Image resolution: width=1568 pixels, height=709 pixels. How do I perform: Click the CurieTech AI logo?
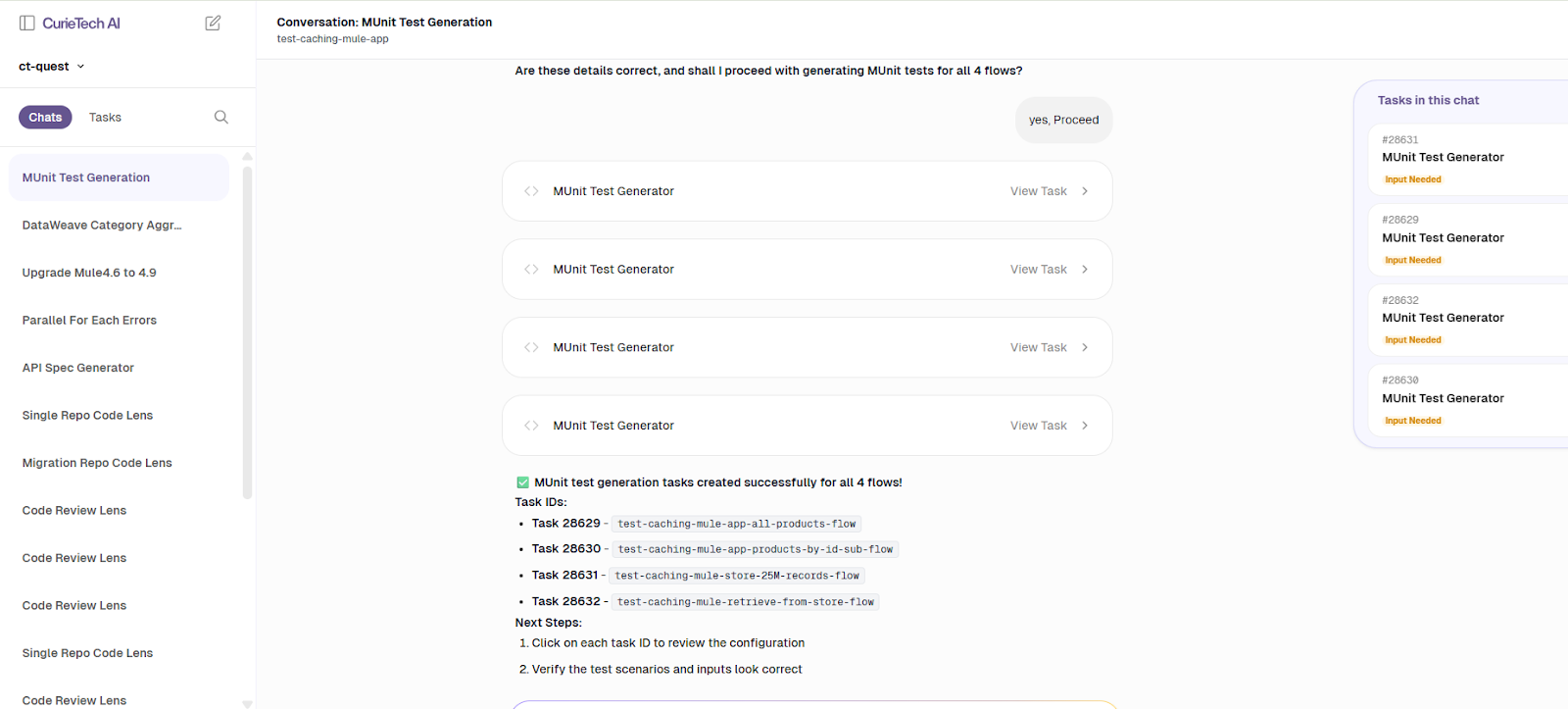(x=81, y=23)
